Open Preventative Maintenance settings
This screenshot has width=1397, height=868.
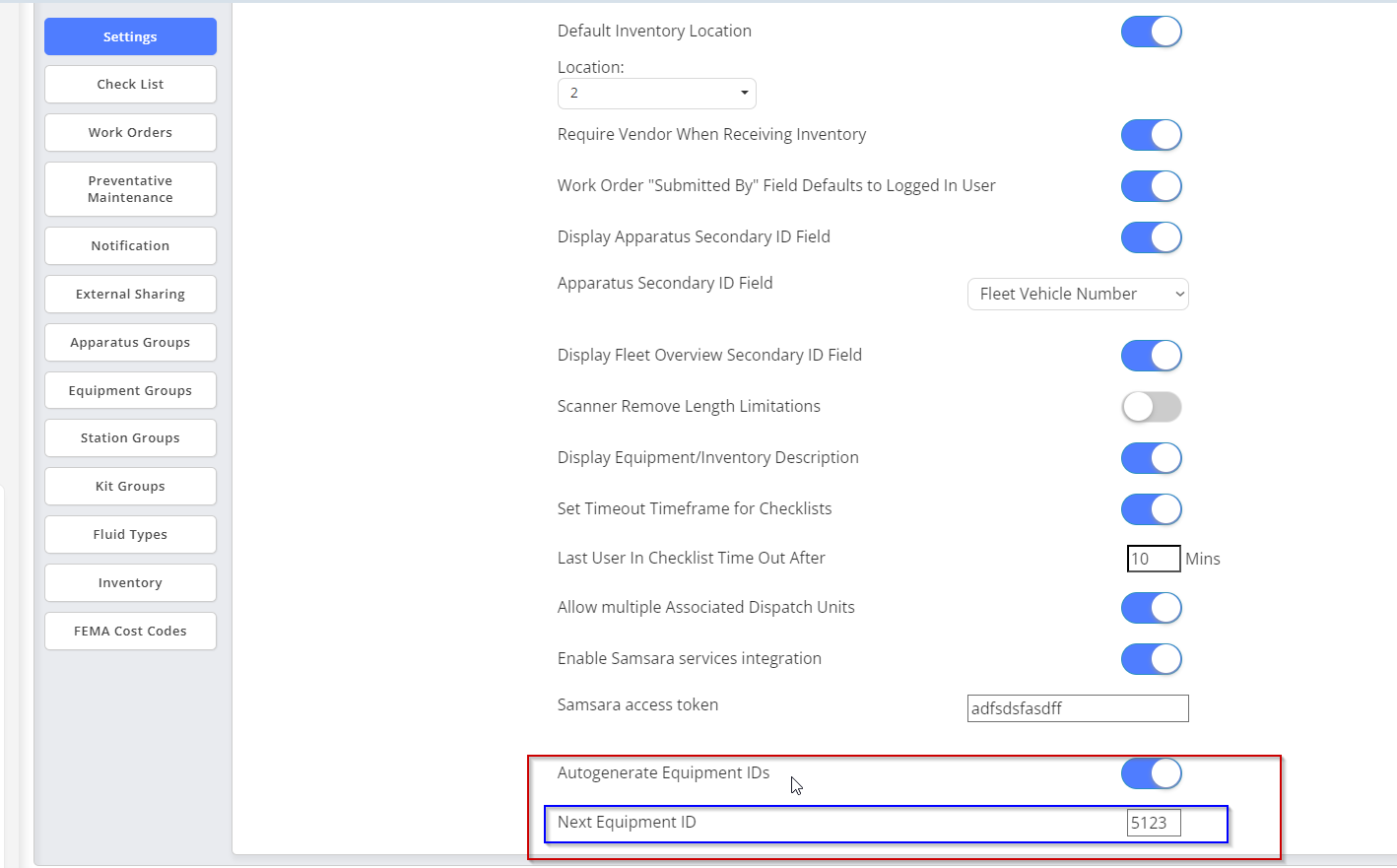point(130,189)
